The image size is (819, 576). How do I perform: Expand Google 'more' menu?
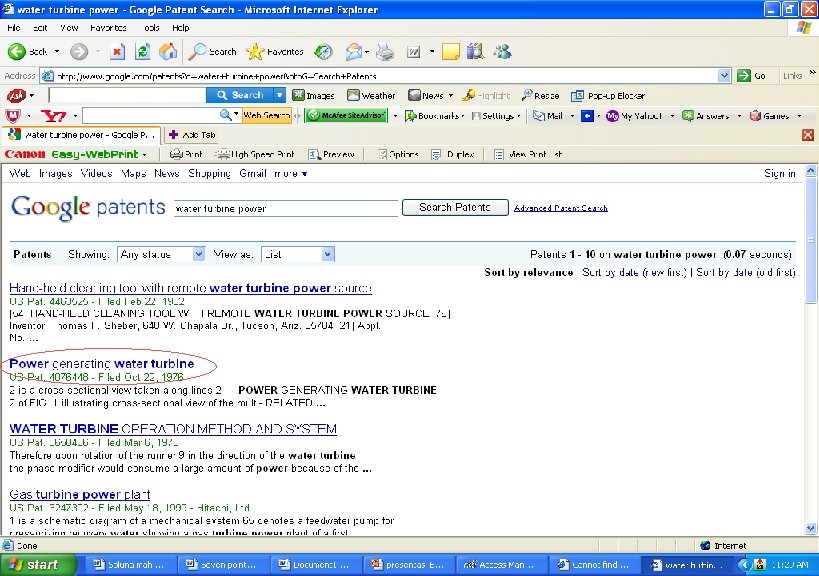click(x=291, y=173)
